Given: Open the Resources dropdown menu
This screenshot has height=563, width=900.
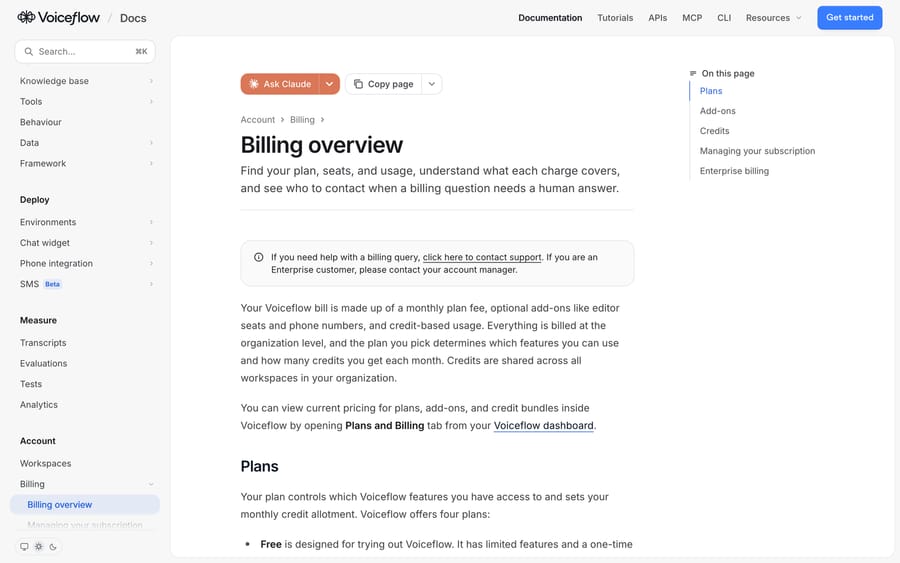Looking at the screenshot, I should [x=773, y=18].
